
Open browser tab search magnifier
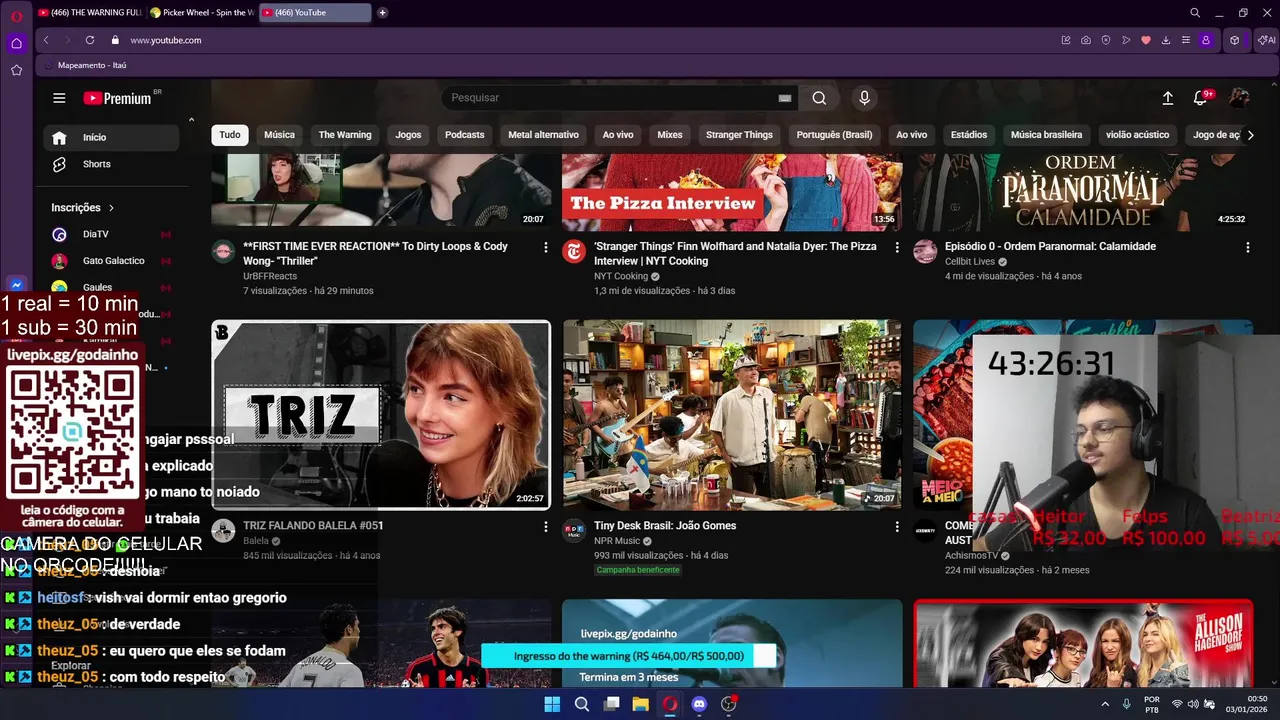pos(1195,13)
